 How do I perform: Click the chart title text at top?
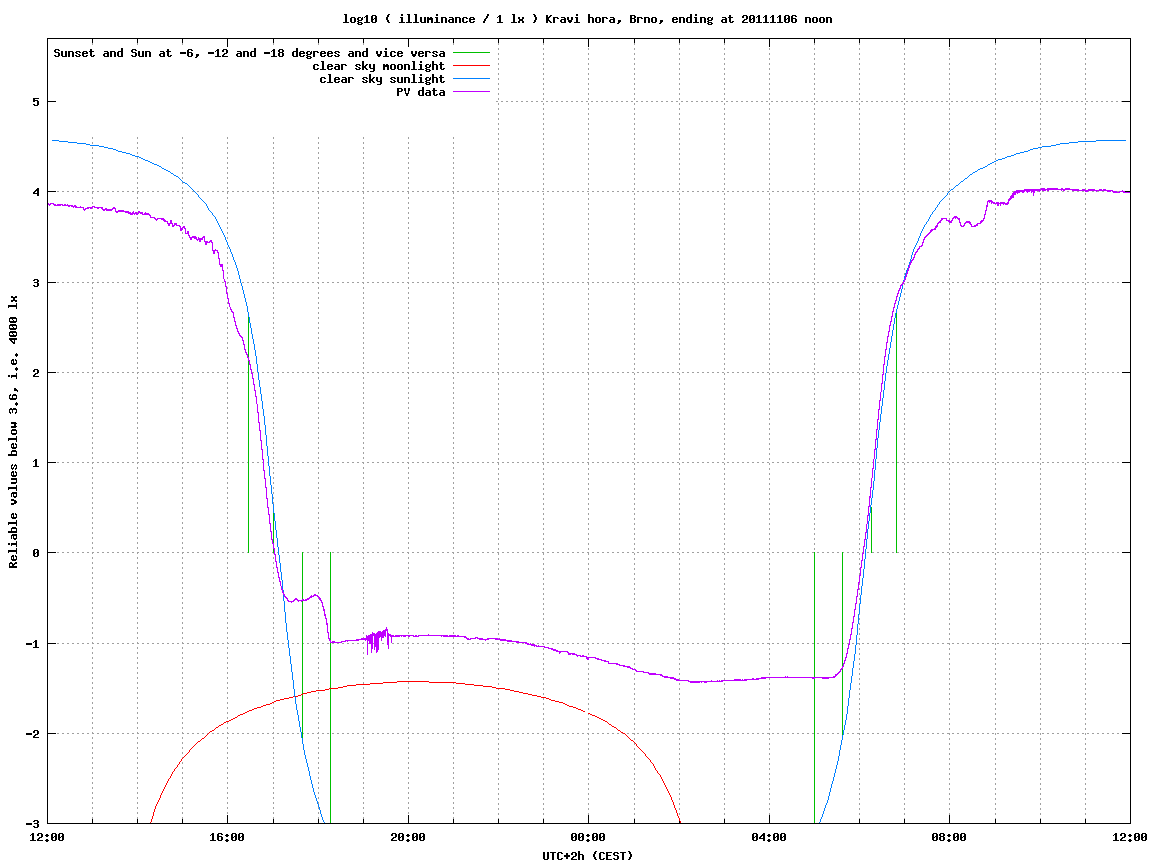click(x=587, y=19)
